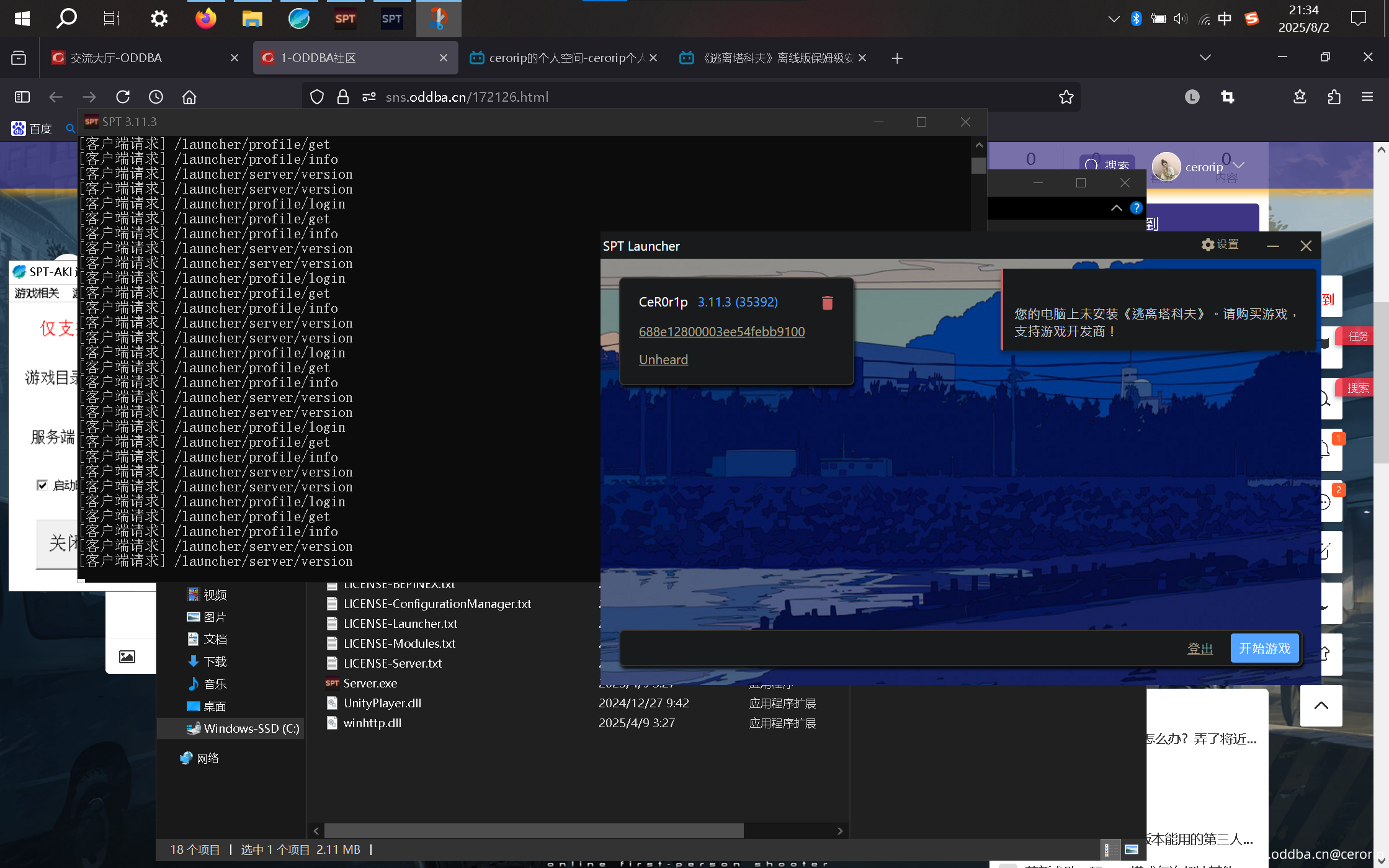Open profile ID 688e12800003ee54febb9100 link
The image size is (1389, 868).
[721, 331]
